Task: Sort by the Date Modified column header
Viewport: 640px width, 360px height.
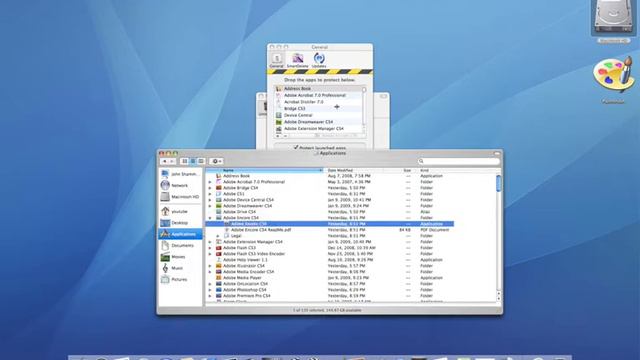Action: (x=353, y=170)
